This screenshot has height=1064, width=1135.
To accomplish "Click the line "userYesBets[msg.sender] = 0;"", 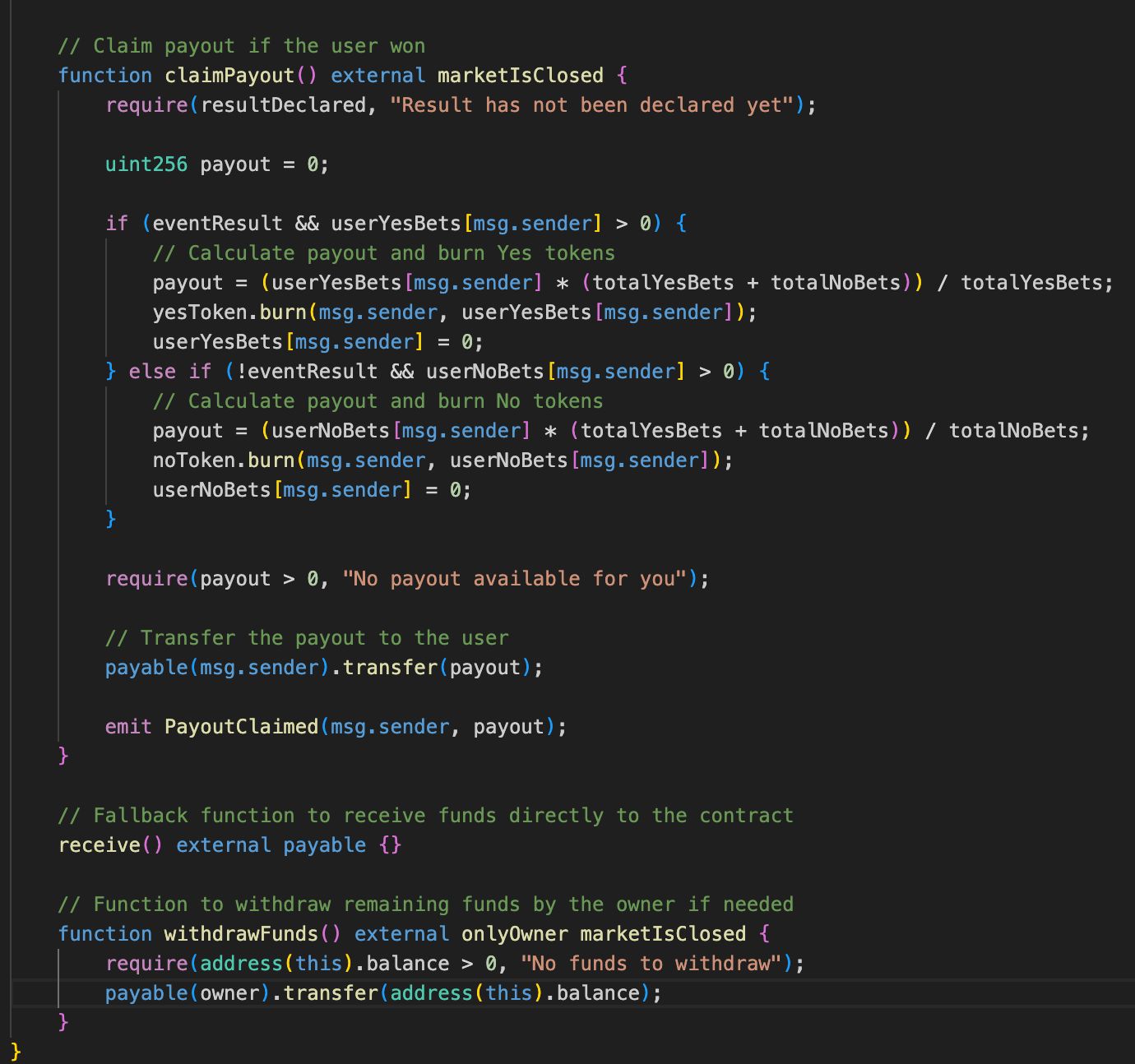I will (x=318, y=342).
